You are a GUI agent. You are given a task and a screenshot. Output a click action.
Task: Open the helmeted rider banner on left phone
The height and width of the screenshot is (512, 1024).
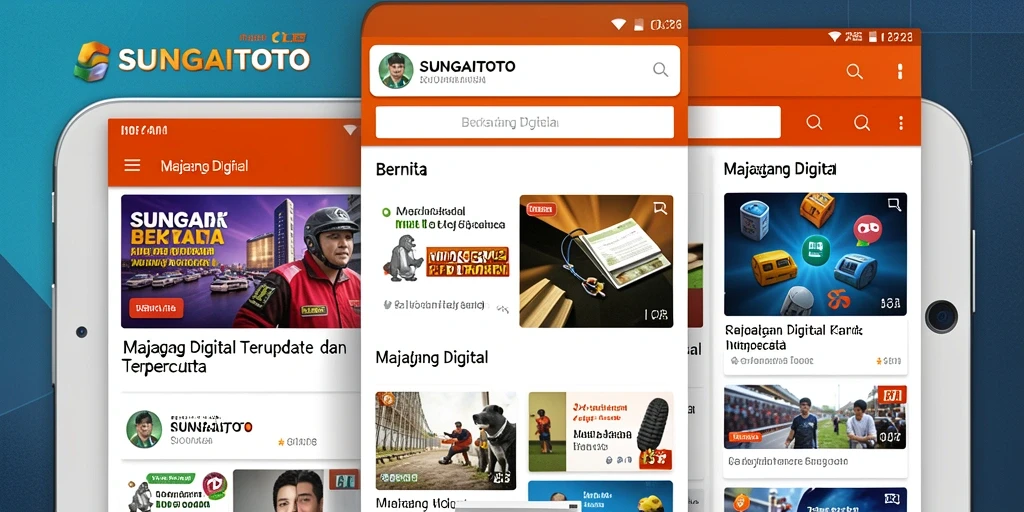tap(240, 261)
